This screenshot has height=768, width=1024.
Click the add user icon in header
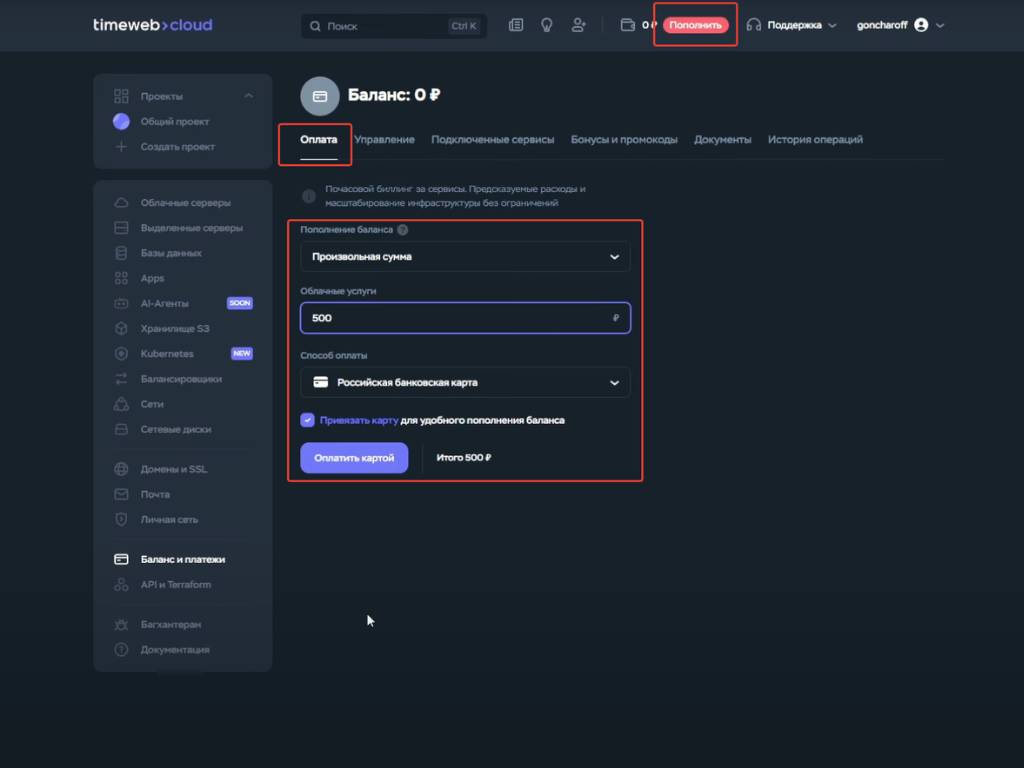coord(578,25)
